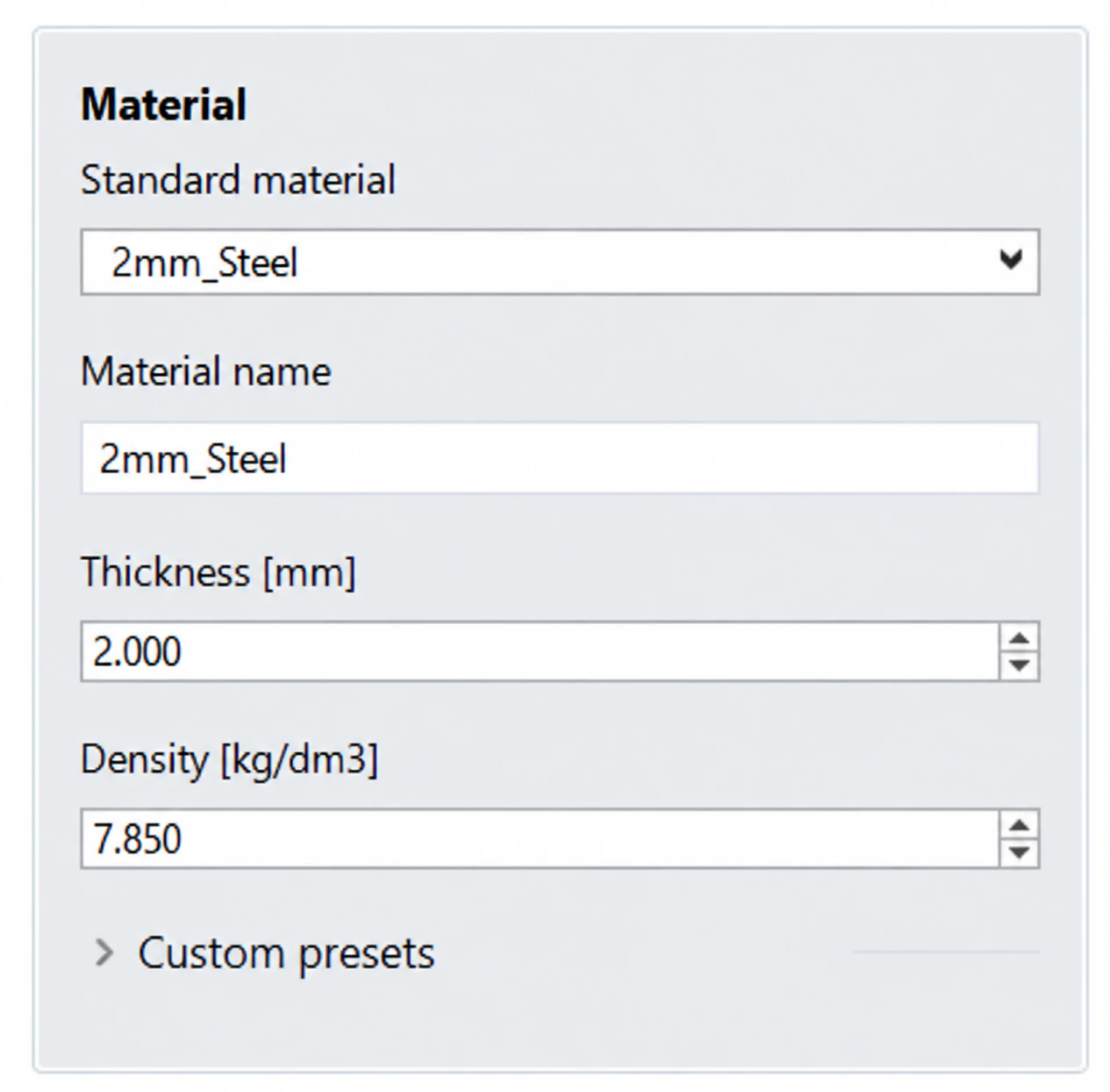Click into the Thickness value field
This screenshot has width=1110, height=1092.
pos(540,651)
